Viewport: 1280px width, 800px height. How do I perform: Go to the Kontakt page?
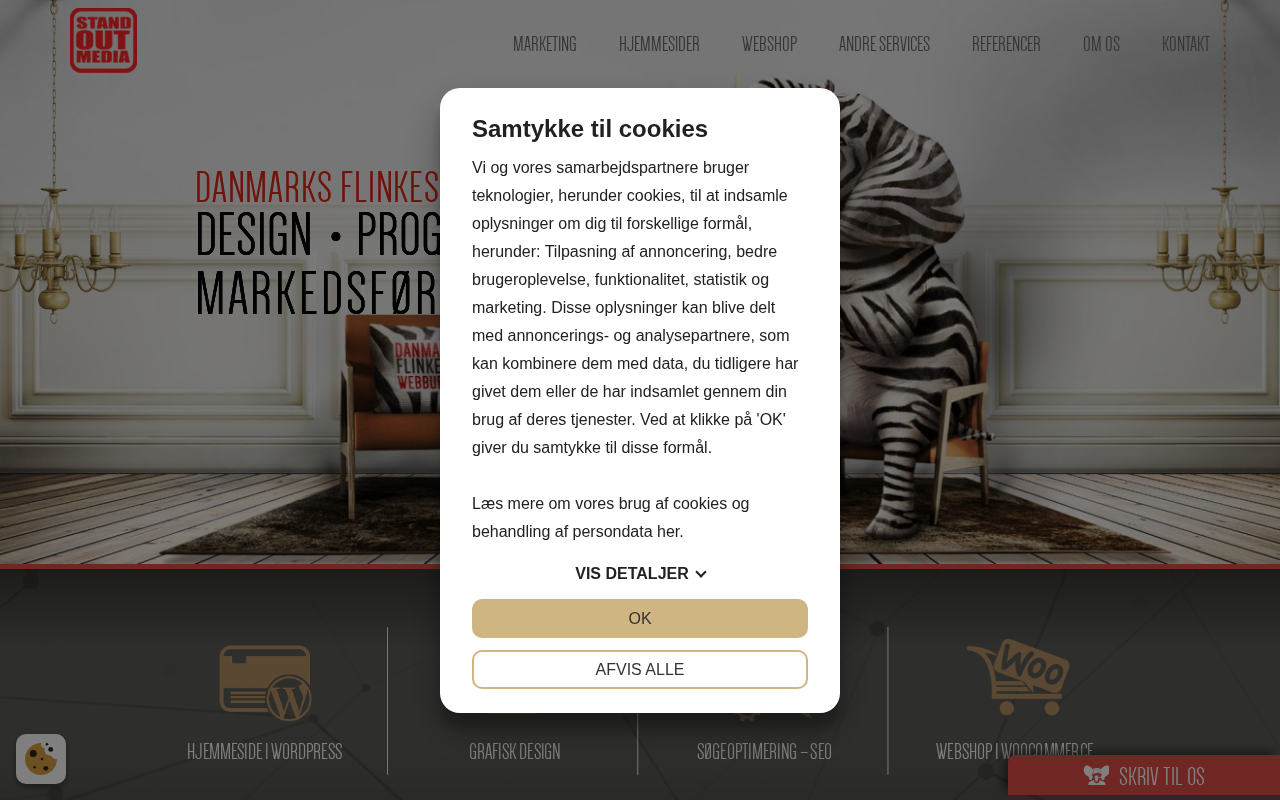1186,44
